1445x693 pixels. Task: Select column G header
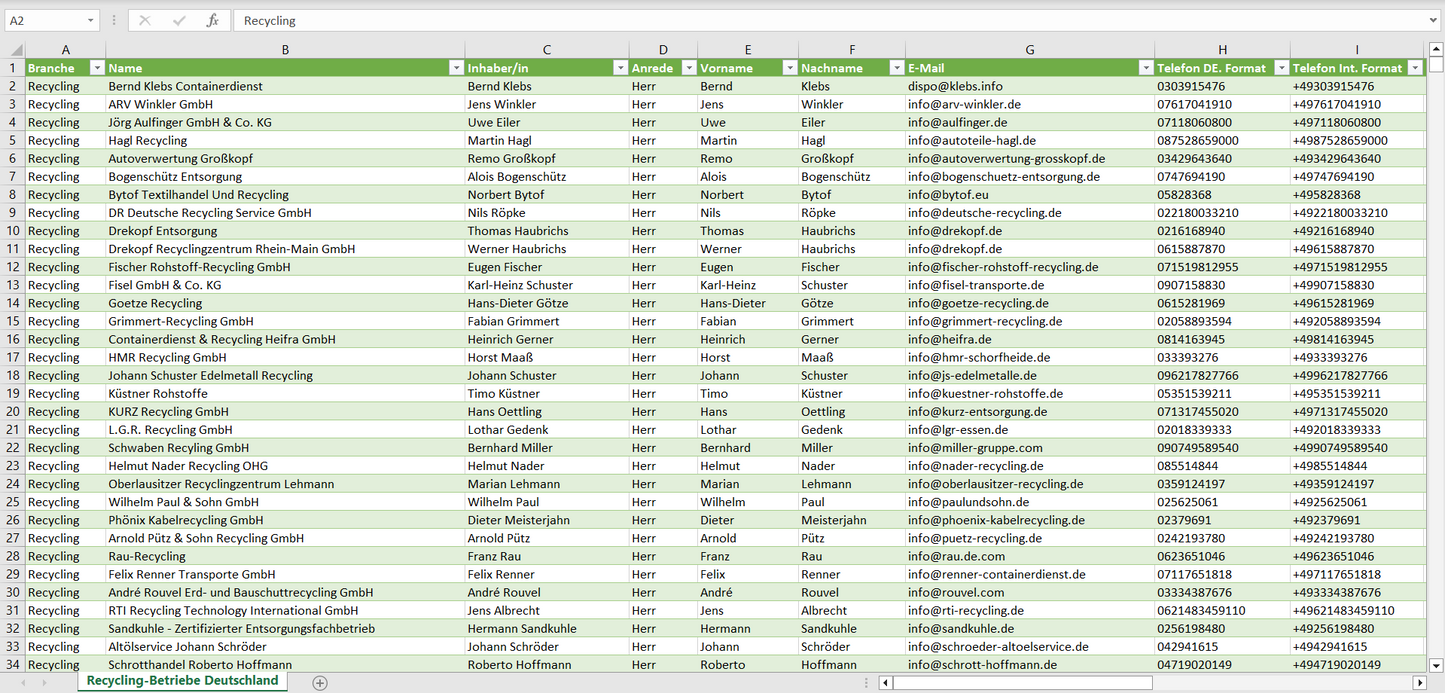point(1029,50)
